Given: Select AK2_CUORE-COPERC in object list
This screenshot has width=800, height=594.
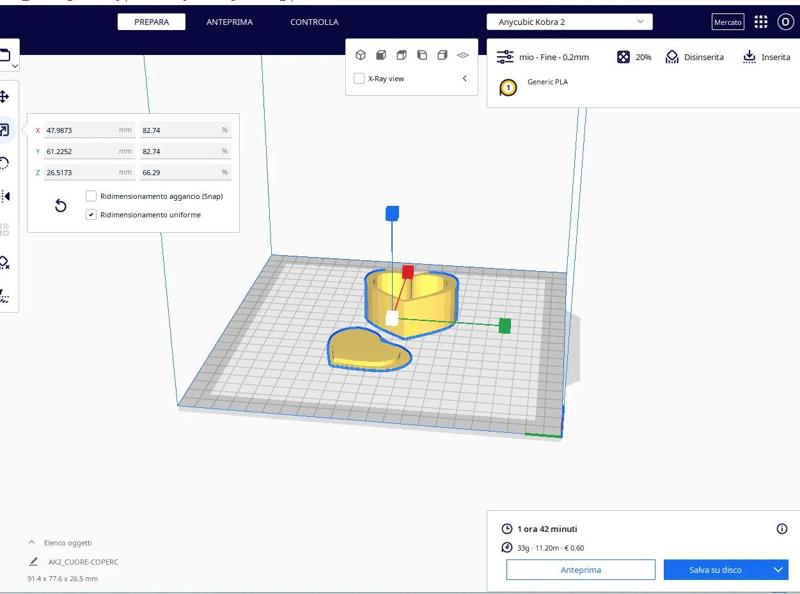Looking at the screenshot, I should point(83,562).
